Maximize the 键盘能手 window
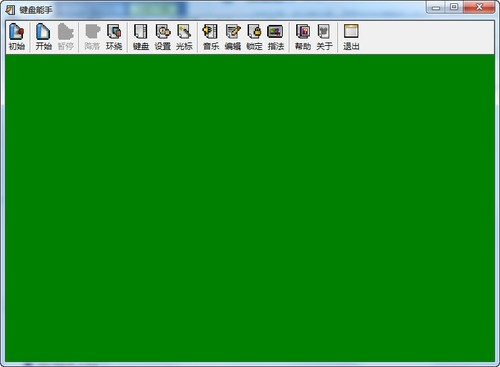The image size is (500, 367). [454, 7]
